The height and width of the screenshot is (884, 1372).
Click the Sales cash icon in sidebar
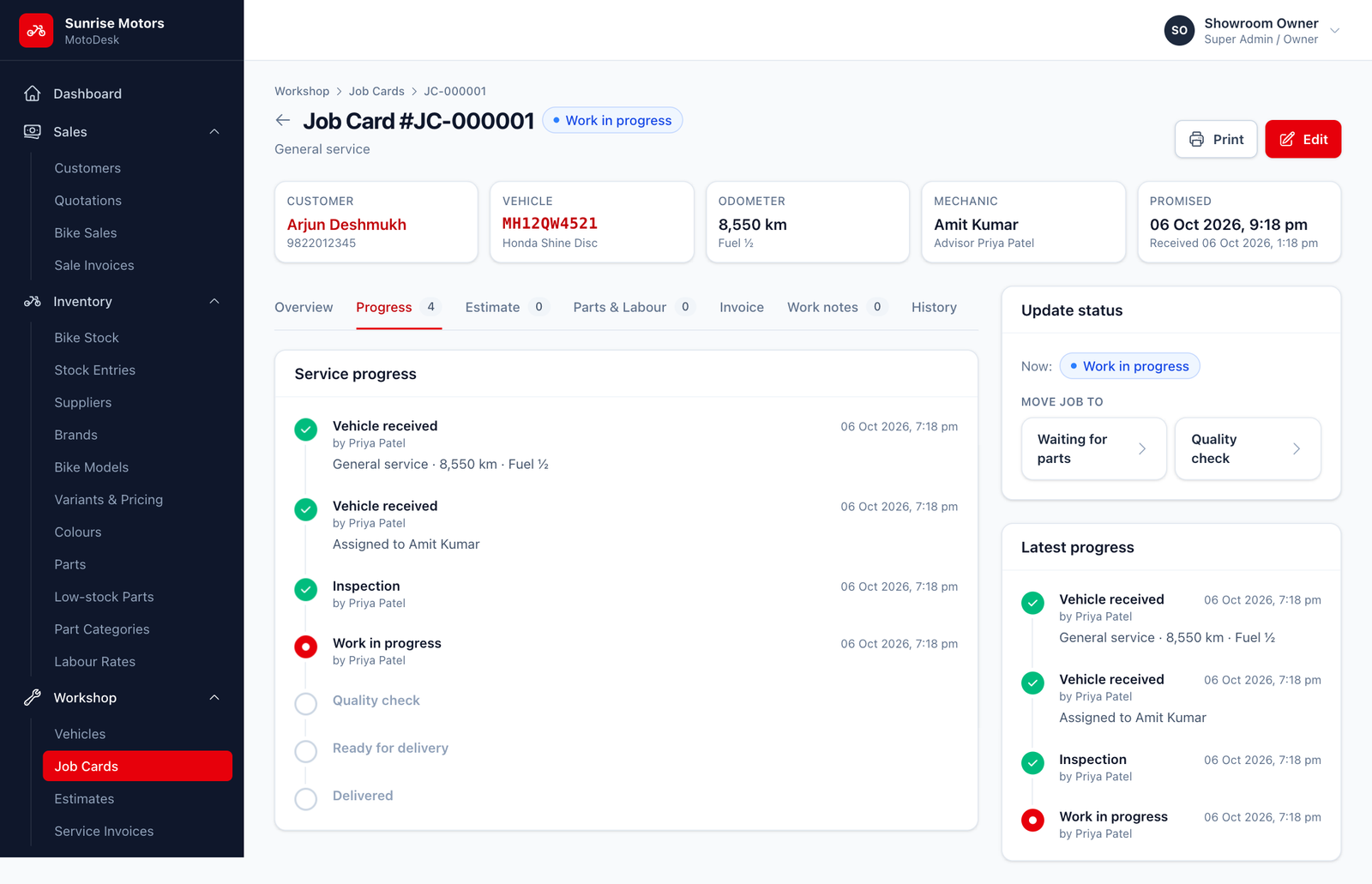click(x=33, y=131)
